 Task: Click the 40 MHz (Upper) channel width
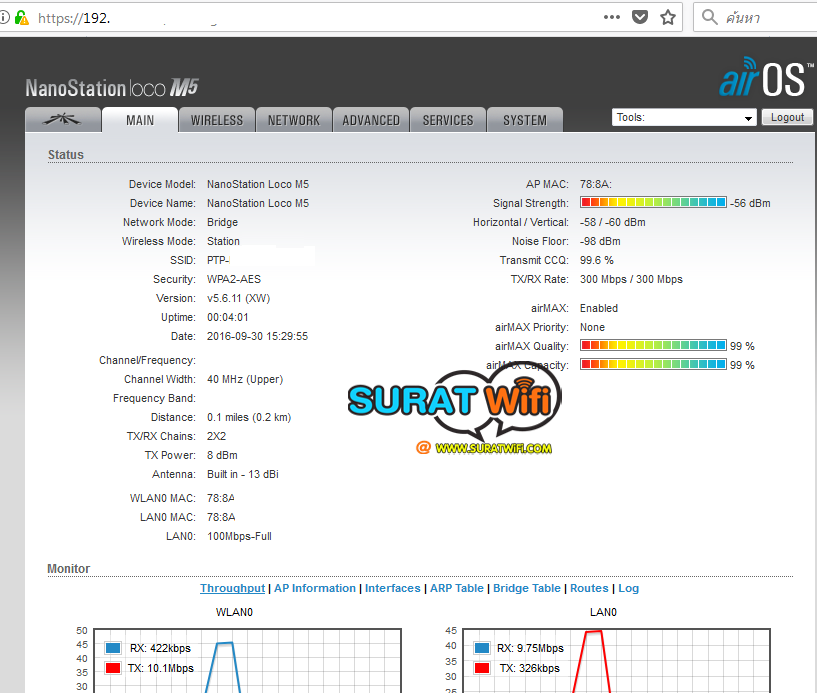(245, 379)
